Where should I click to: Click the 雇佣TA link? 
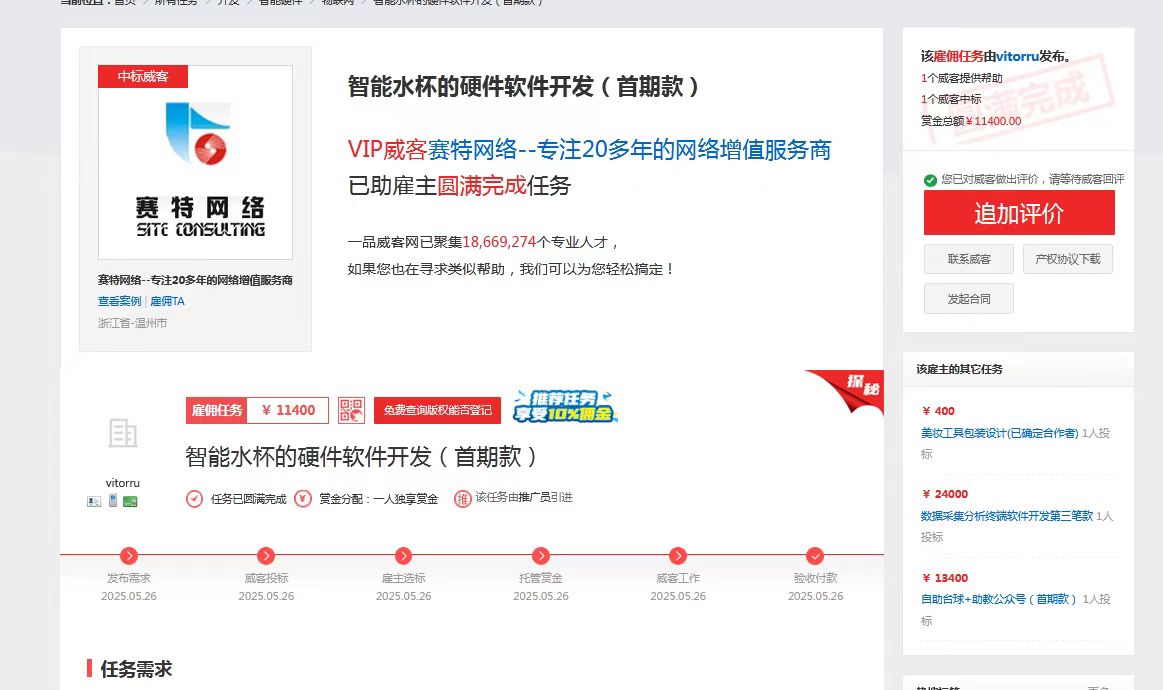tap(168, 300)
